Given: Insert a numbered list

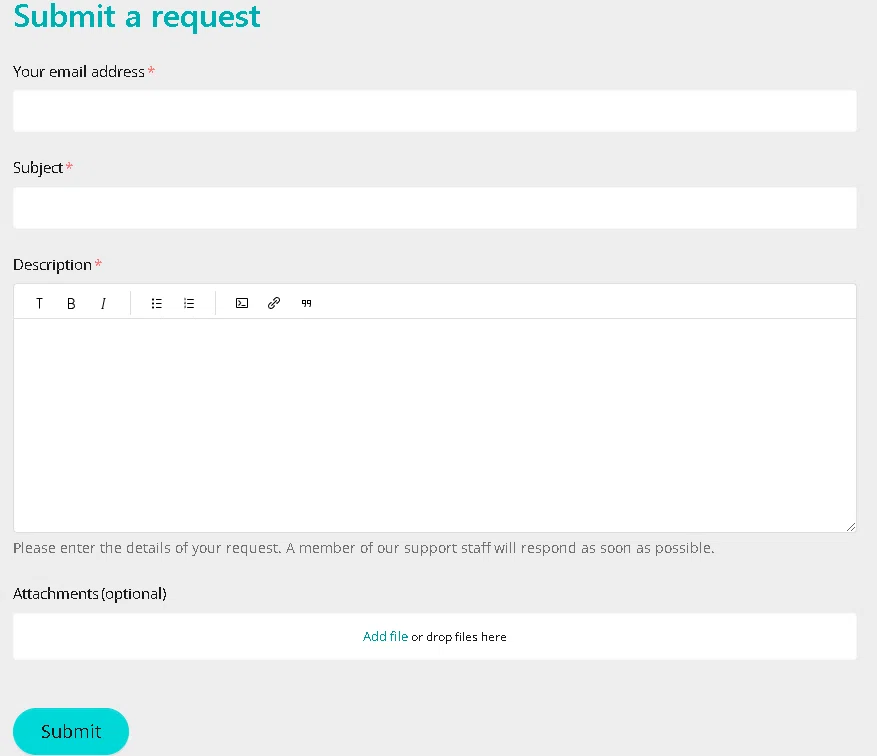Looking at the screenshot, I should (x=189, y=303).
